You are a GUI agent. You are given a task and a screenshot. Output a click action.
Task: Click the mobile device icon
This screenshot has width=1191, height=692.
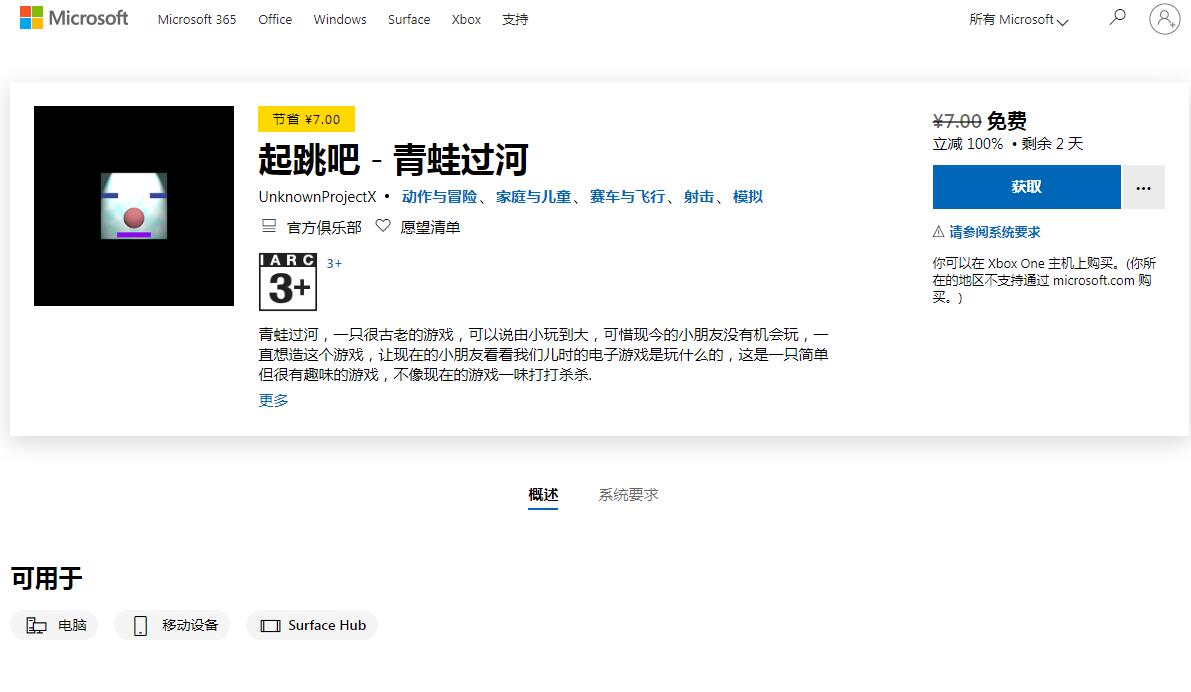[x=141, y=625]
